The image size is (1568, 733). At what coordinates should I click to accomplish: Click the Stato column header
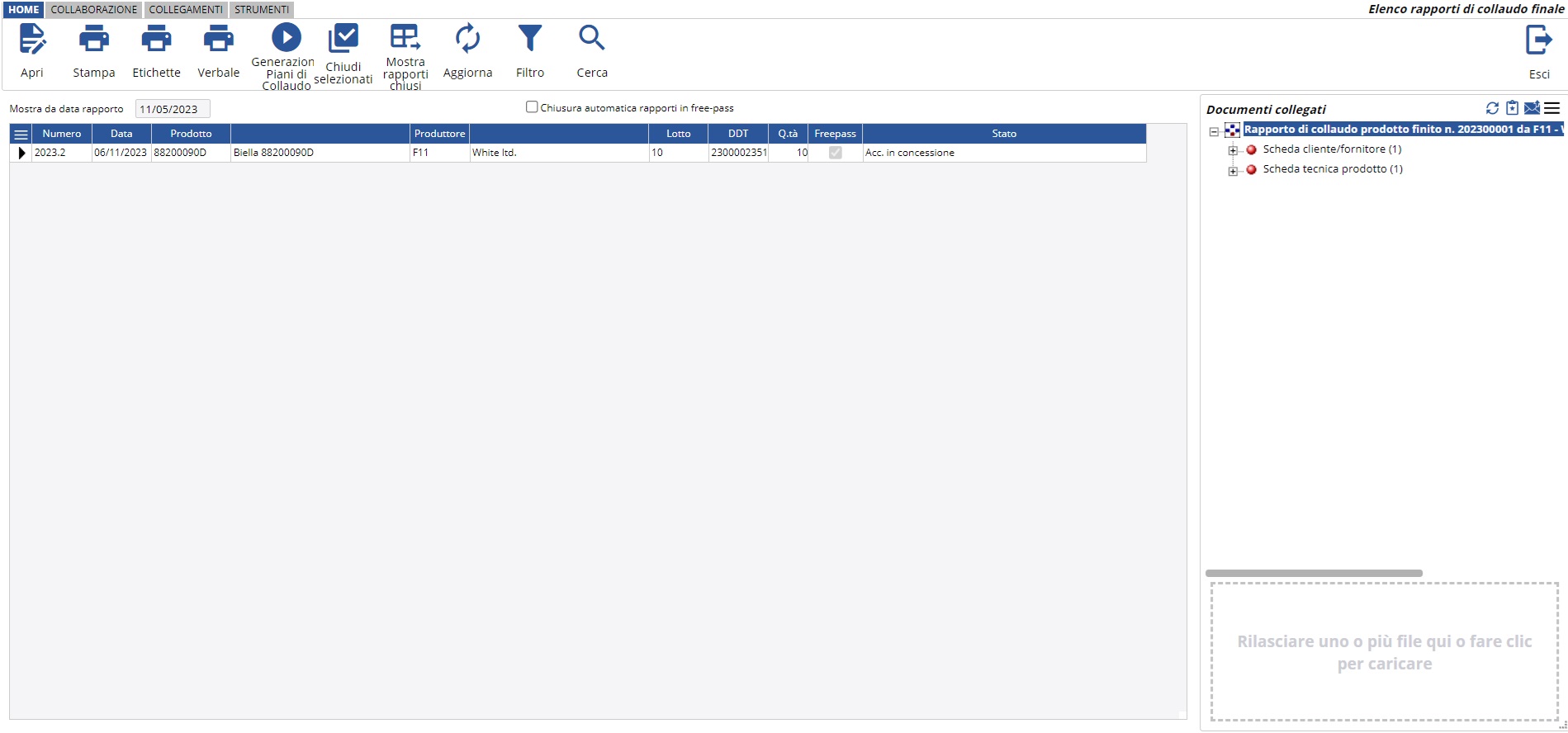tap(1003, 134)
